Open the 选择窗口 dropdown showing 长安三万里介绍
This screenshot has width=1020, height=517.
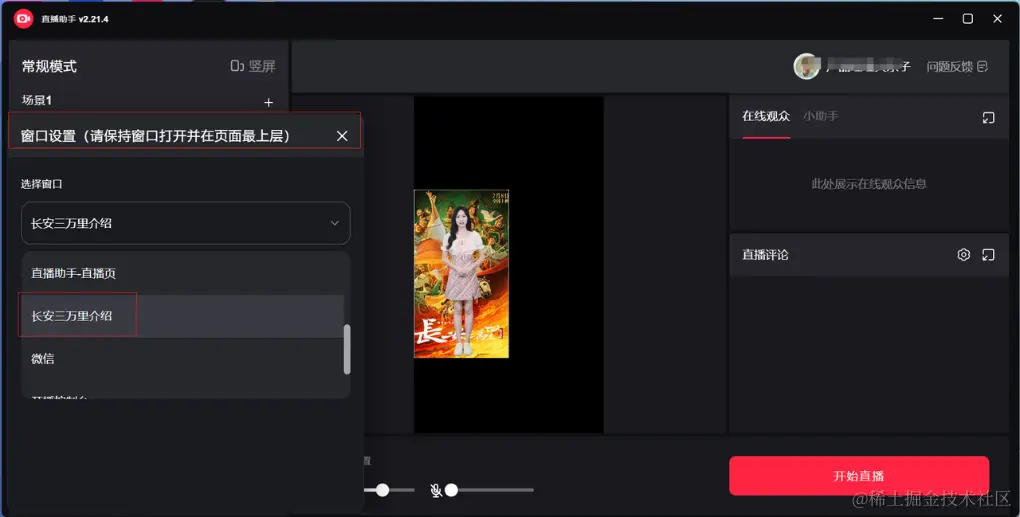click(x=186, y=223)
